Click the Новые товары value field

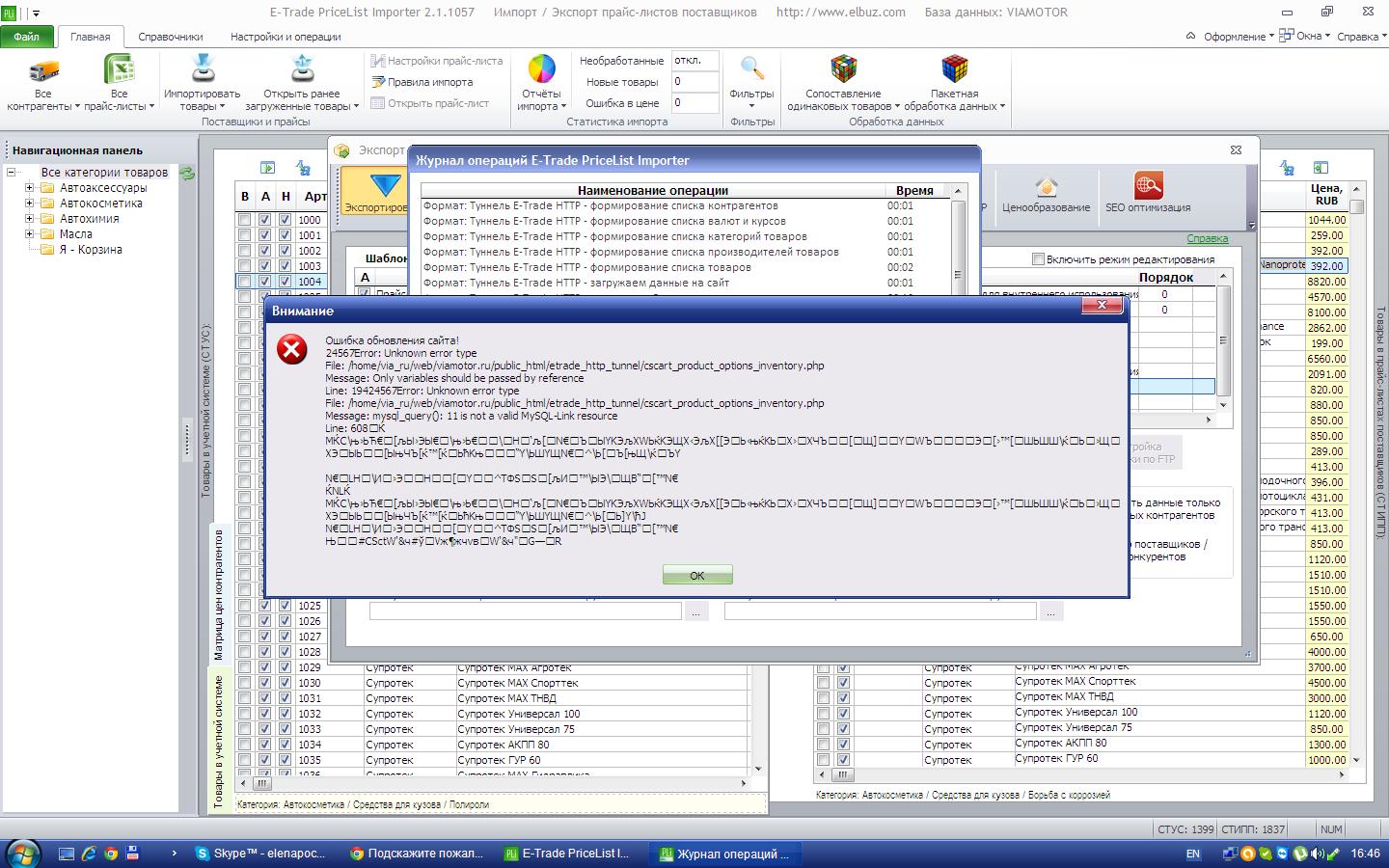click(695, 82)
